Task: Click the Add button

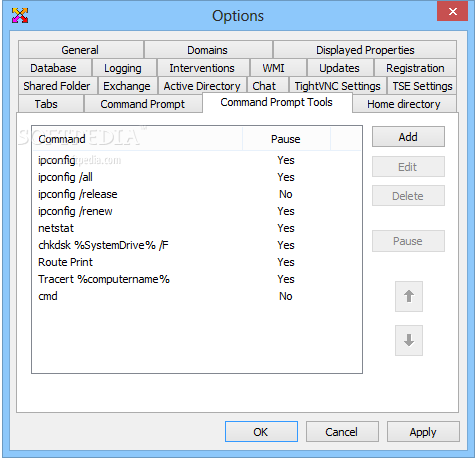Action: 408,137
